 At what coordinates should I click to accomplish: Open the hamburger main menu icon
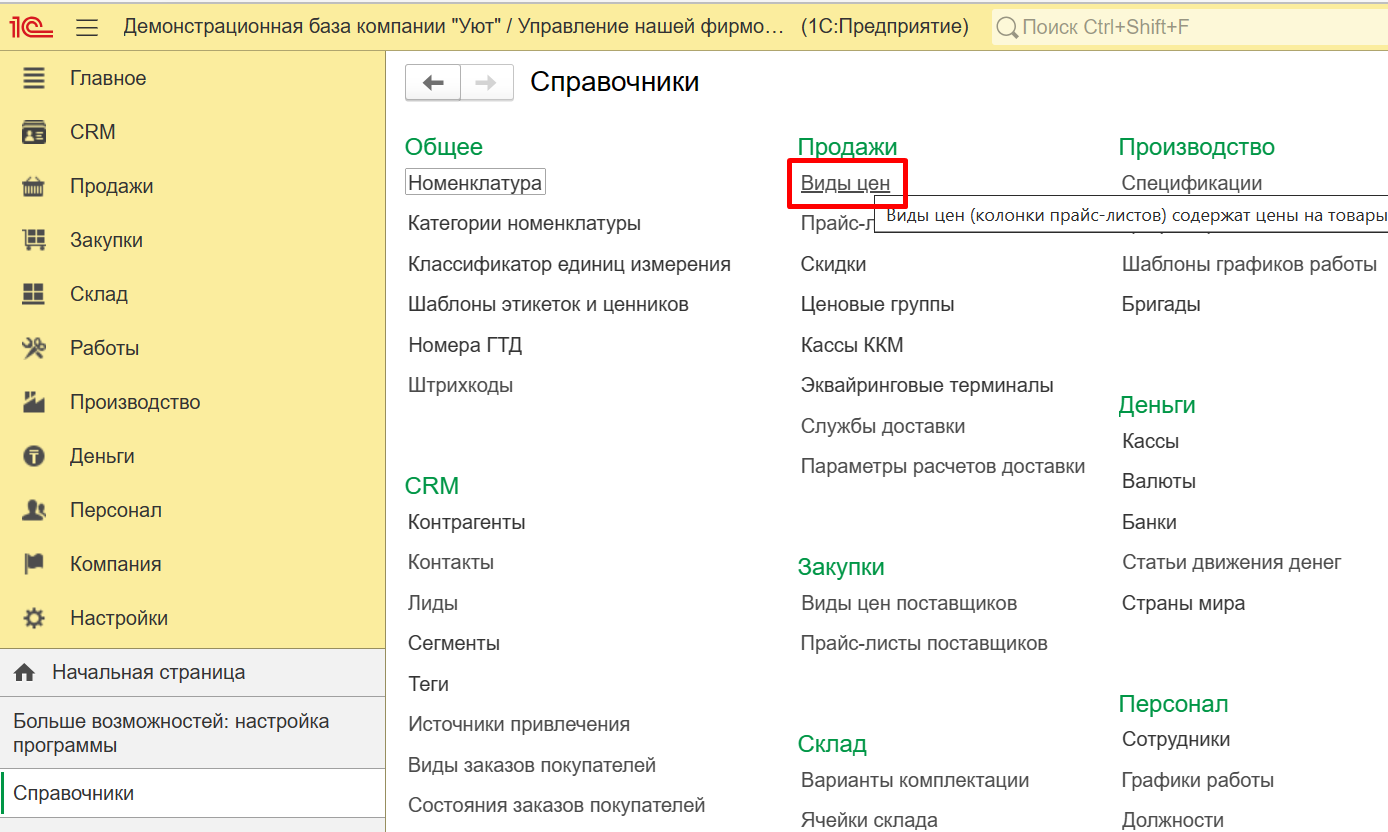pos(87,27)
